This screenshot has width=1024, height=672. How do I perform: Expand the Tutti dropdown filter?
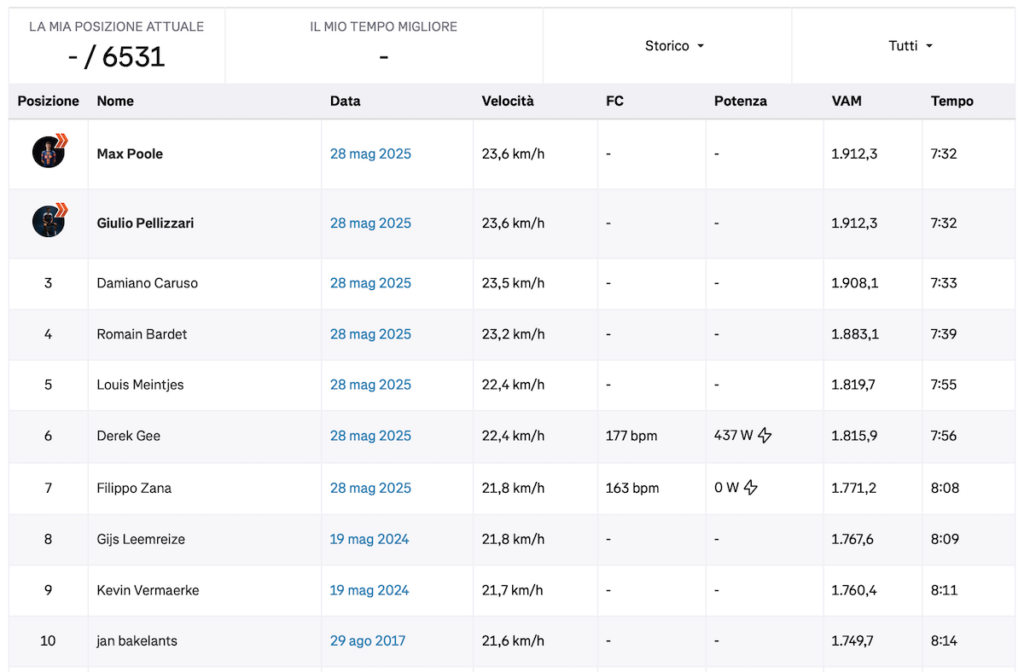click(x=910, y=46)
